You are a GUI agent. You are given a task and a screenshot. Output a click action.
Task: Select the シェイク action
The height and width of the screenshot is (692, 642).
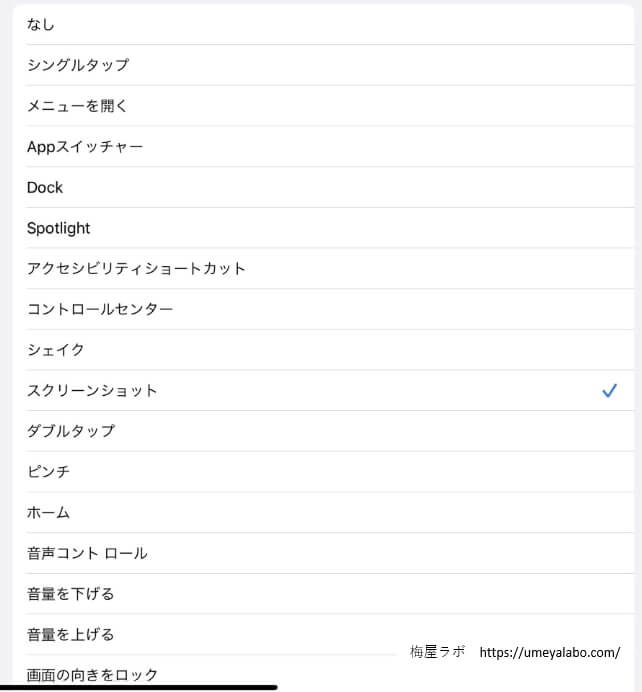(323, 350)
